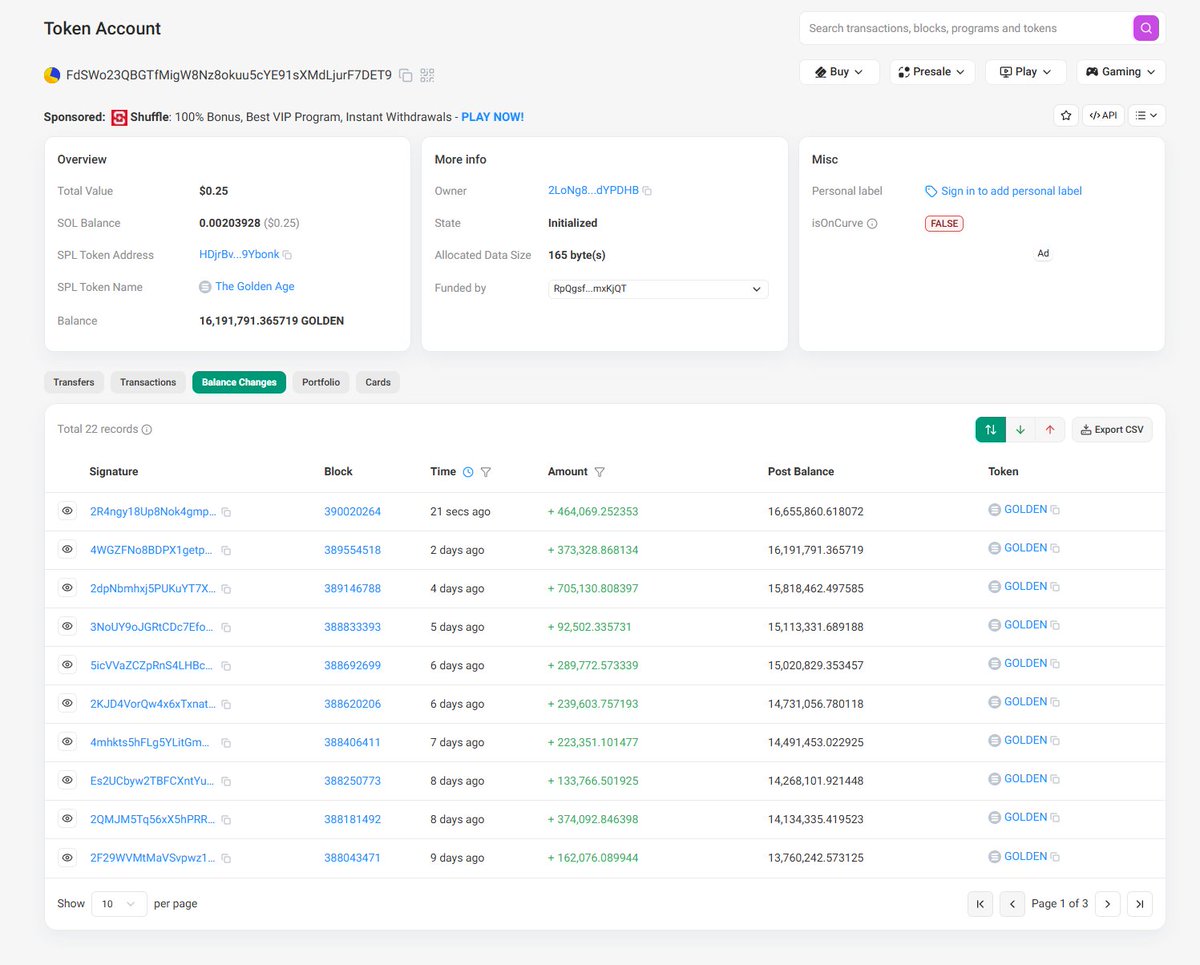Switch to Transactions tab
The image size is (1200, 965).
tap(148, 382)
